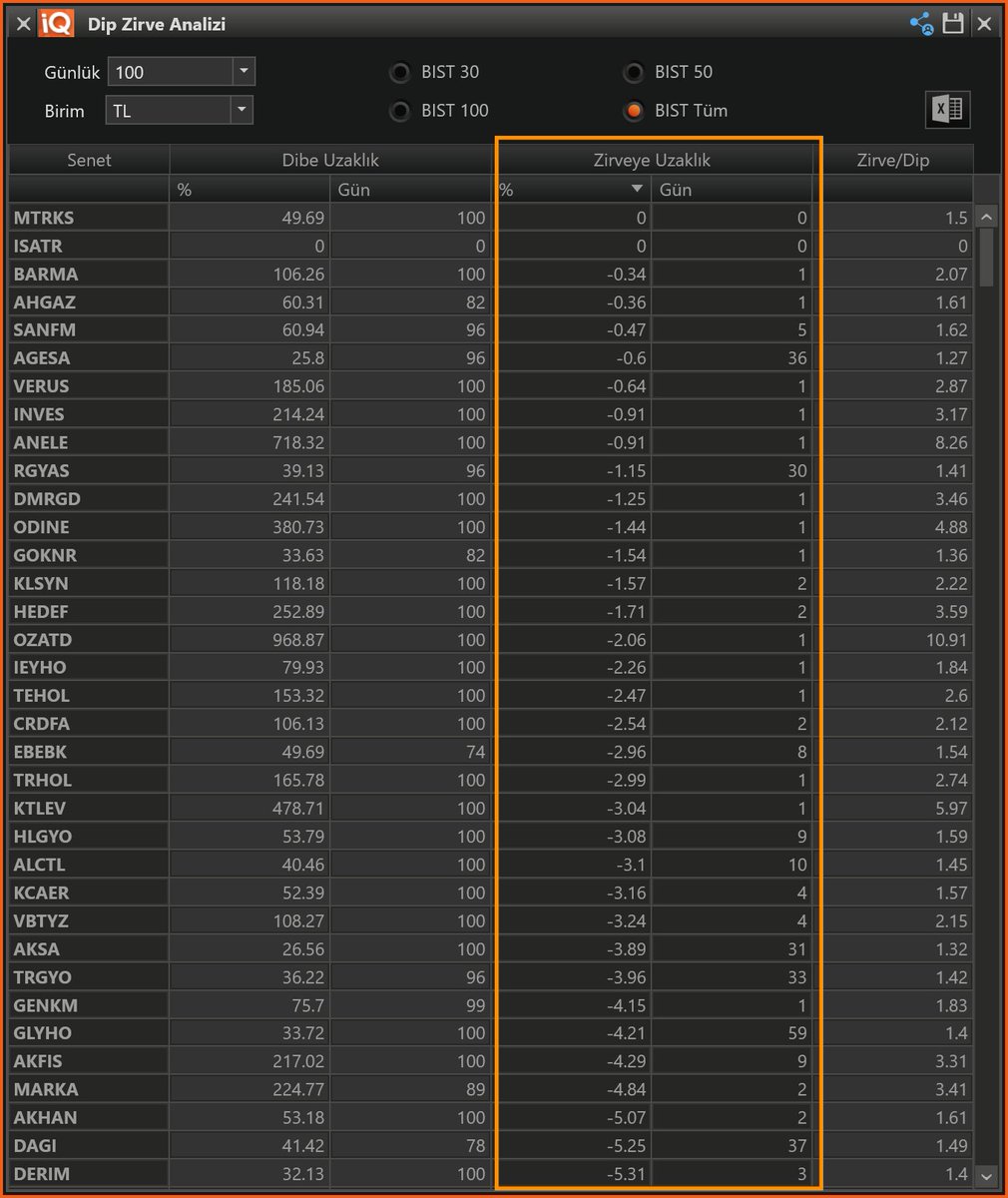Click the vertical scrollbar thumb

[986, 258]
